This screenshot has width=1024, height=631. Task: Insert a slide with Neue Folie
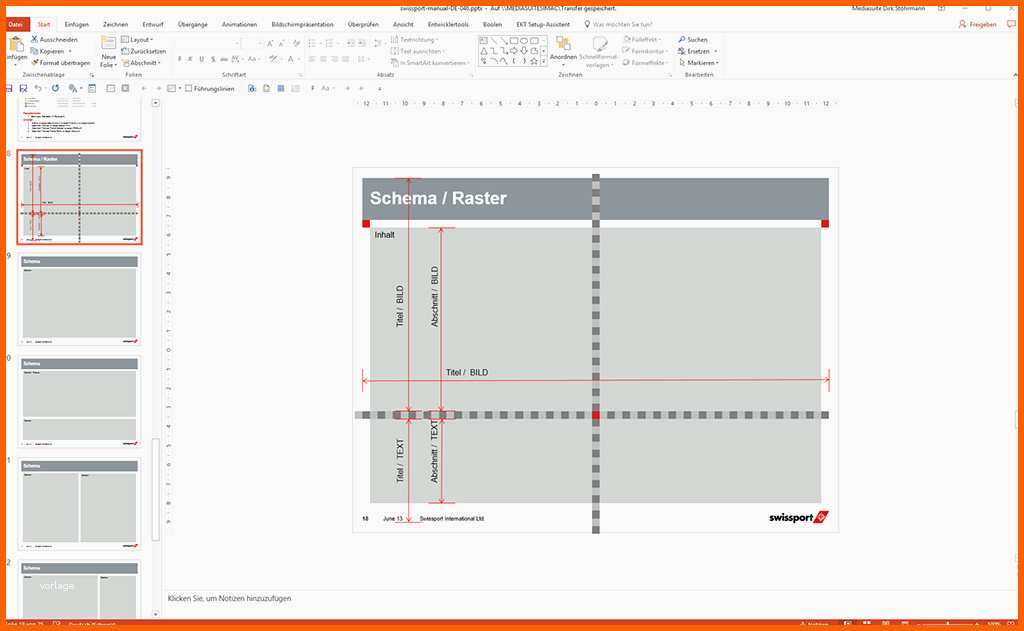click(x=108, y=50)
